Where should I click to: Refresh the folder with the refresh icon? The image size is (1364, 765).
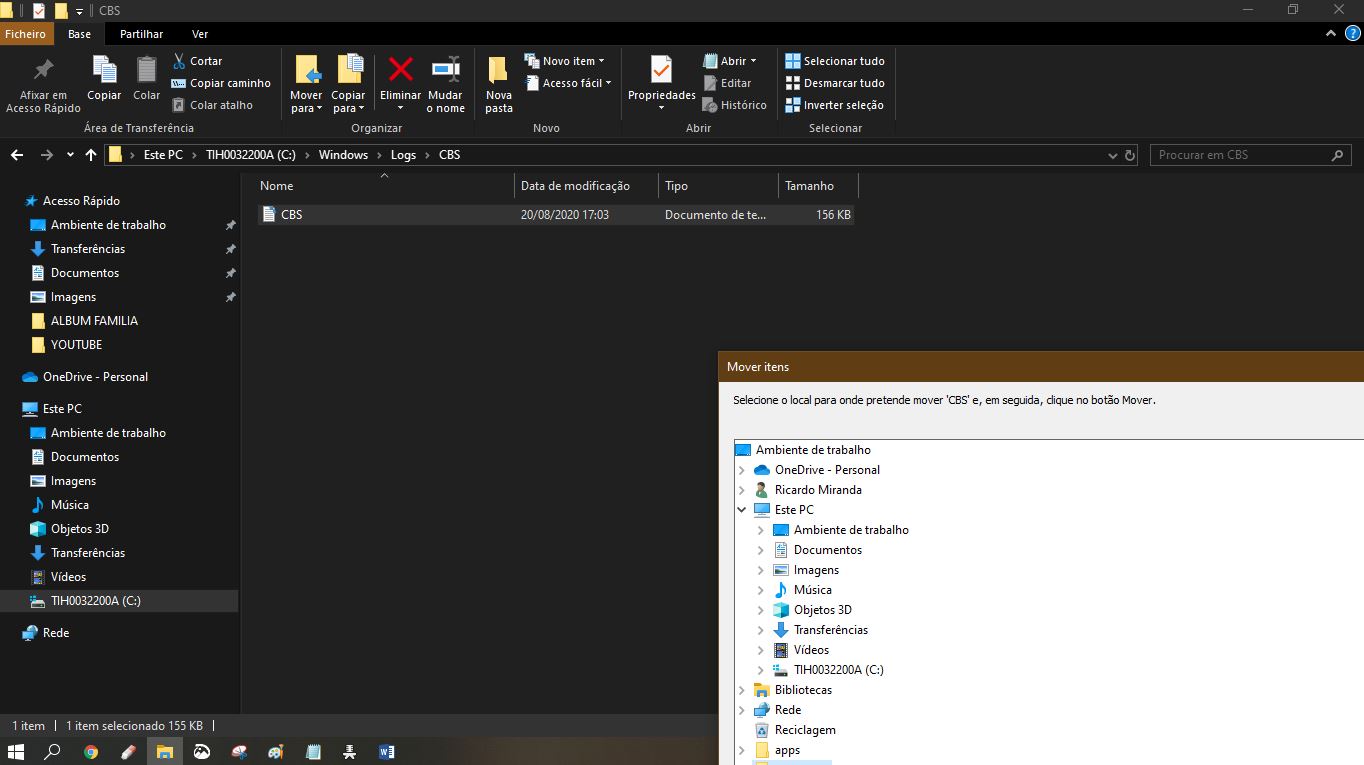1130,156
